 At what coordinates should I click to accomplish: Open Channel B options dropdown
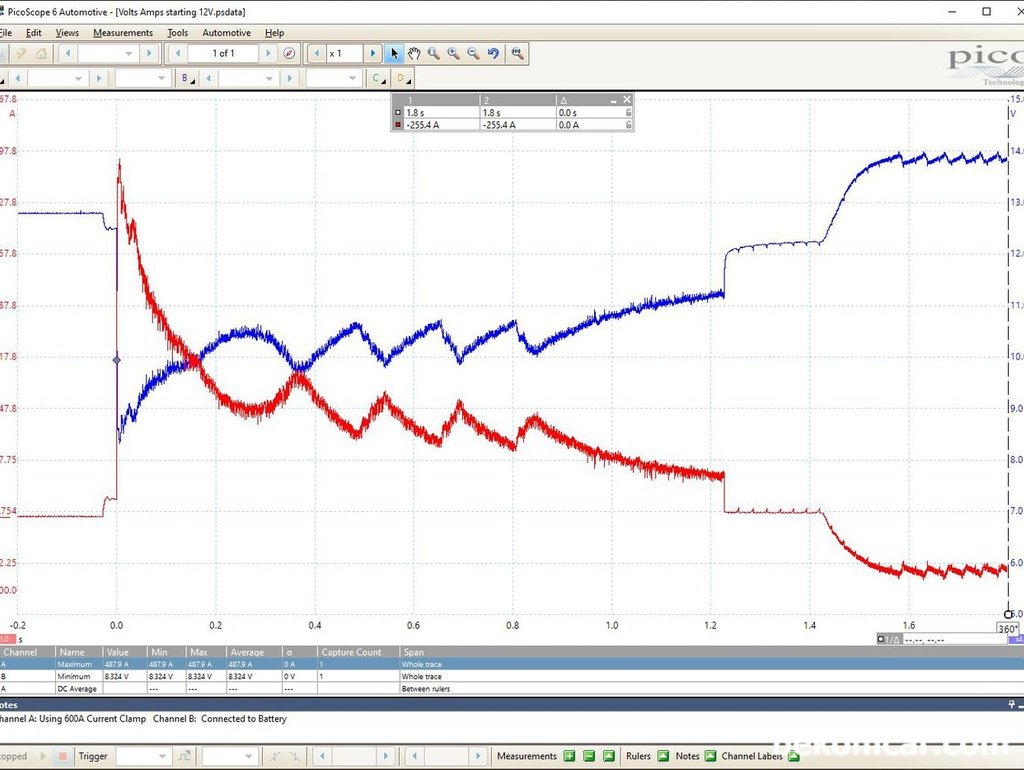187,78
